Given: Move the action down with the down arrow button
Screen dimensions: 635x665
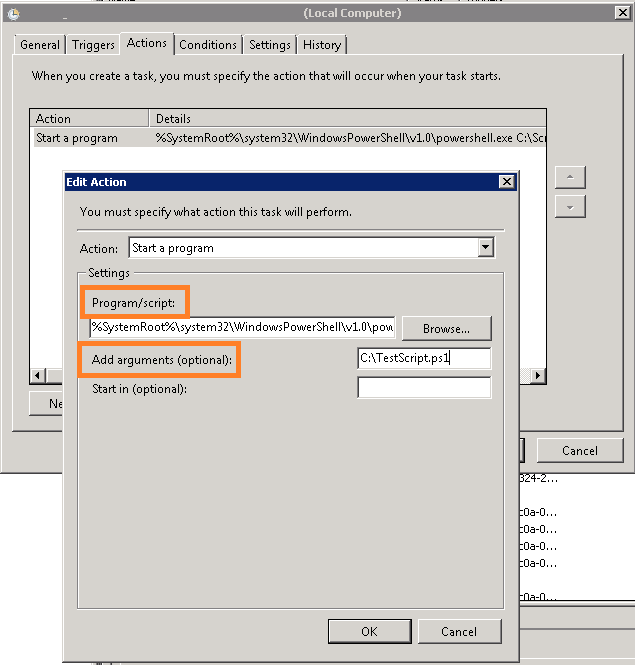Looking at the screenshot, I should click(x=570, y=207).
